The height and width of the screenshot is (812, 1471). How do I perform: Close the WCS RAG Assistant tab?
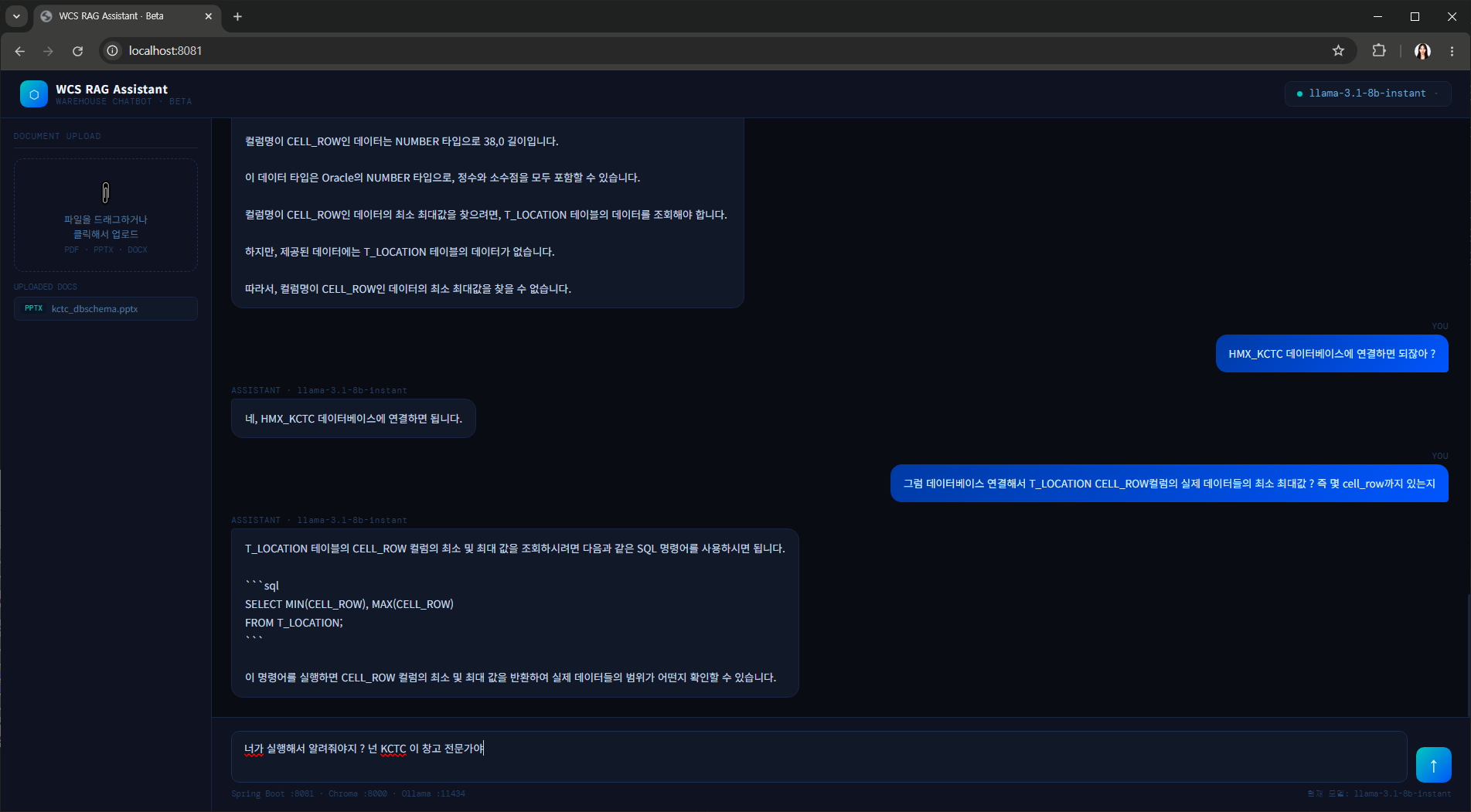208,16
